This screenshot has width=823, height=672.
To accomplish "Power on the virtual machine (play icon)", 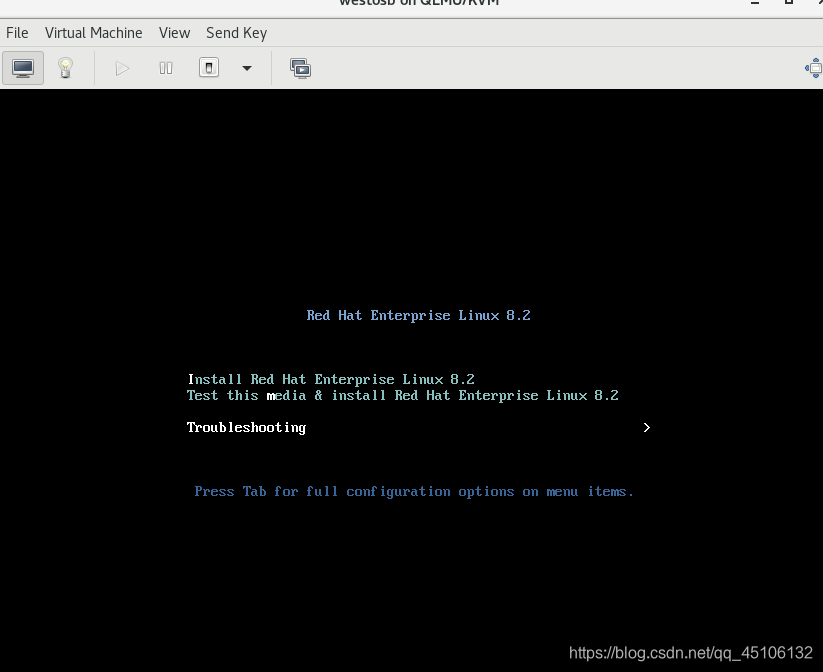I will (122, 68).
